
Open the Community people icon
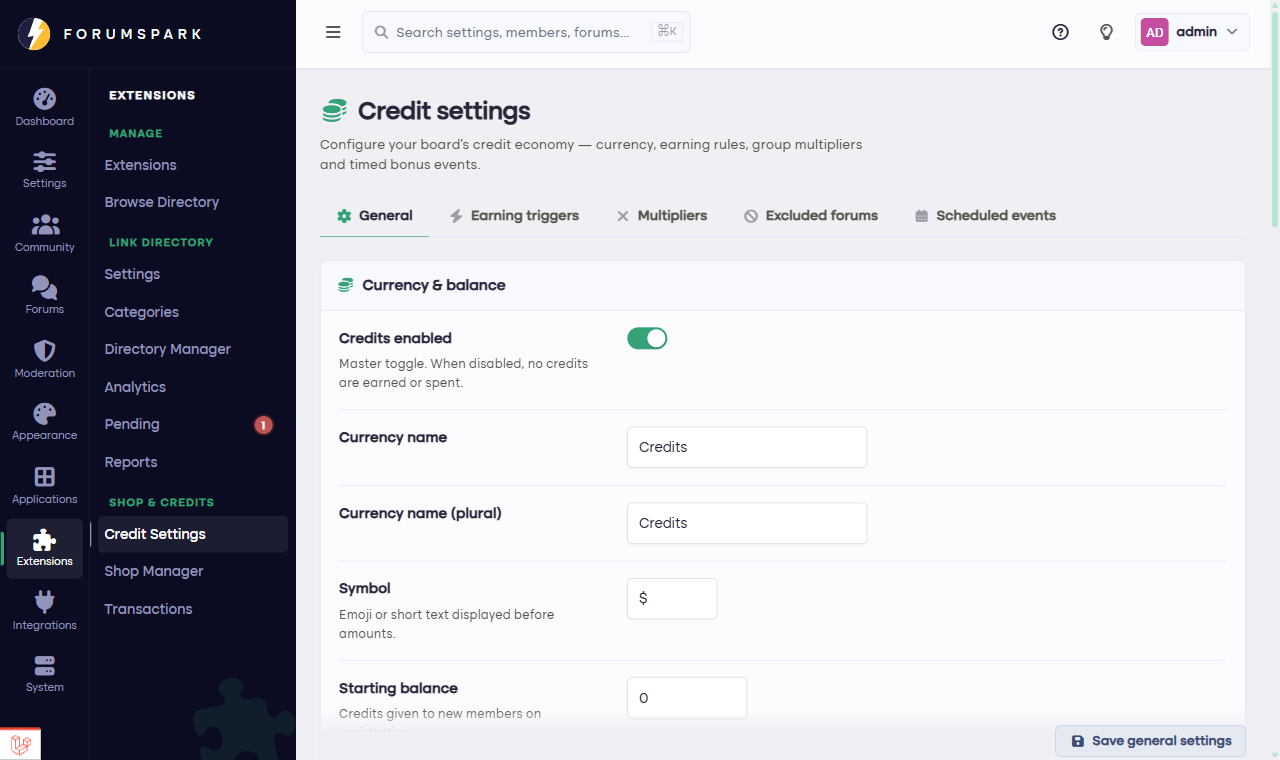tap(44, 224)
